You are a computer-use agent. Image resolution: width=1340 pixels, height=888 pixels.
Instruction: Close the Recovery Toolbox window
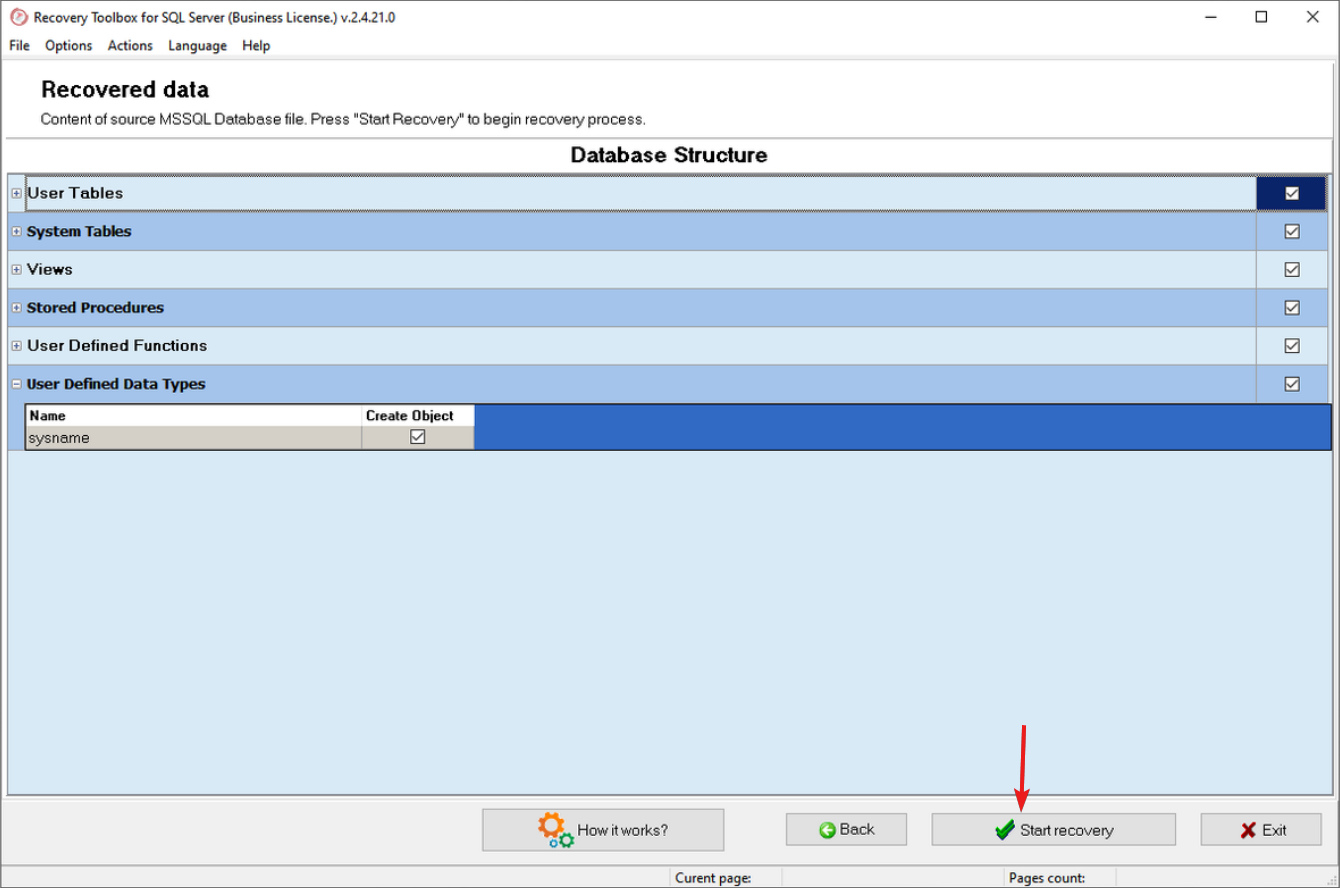point(1313,17)
